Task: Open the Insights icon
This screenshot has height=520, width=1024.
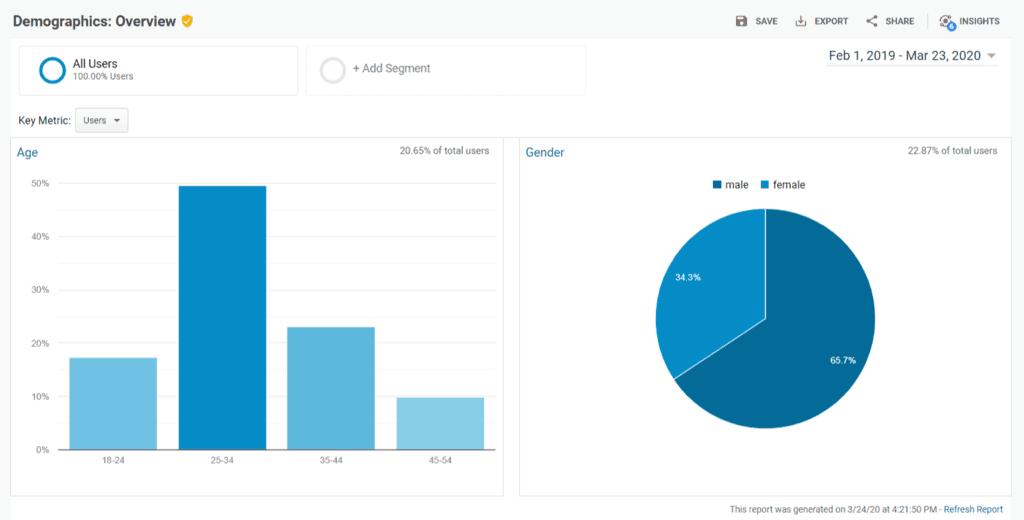Action: (946, 21)
